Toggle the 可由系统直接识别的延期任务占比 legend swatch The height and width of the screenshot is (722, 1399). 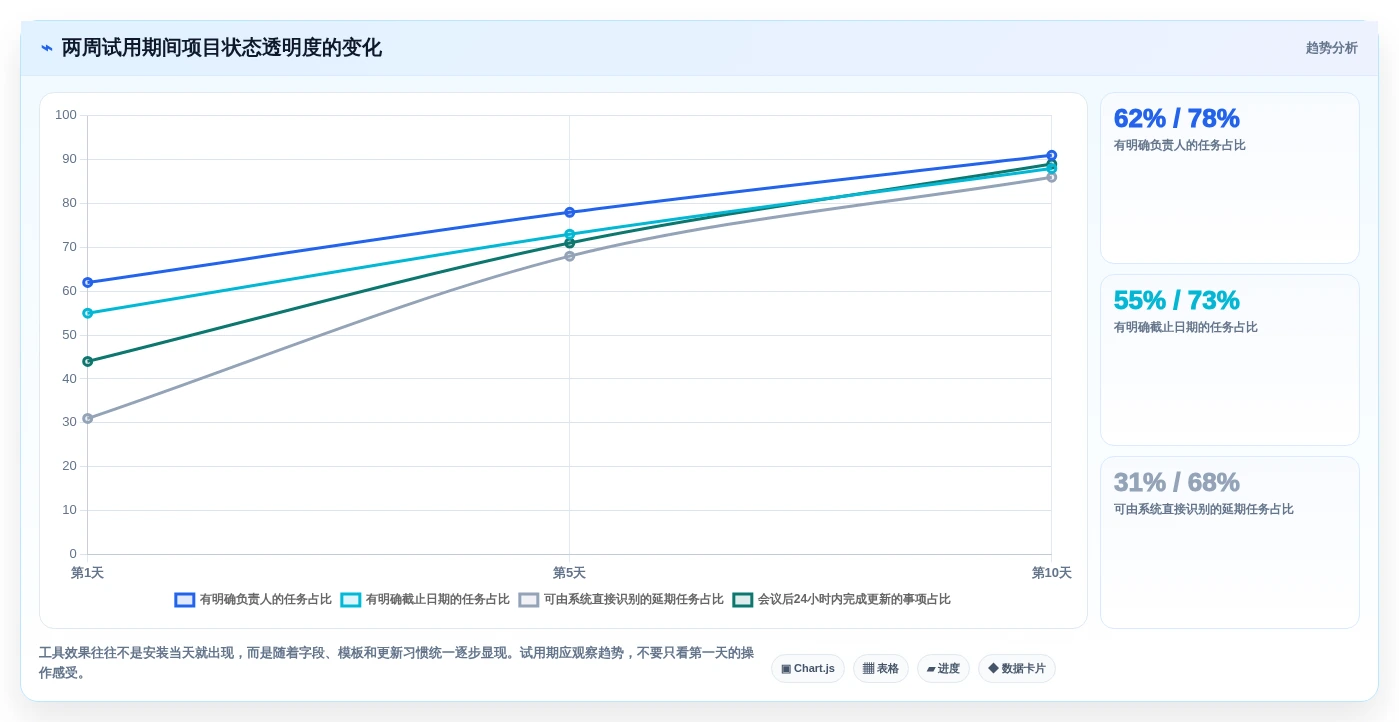[528, 600]
